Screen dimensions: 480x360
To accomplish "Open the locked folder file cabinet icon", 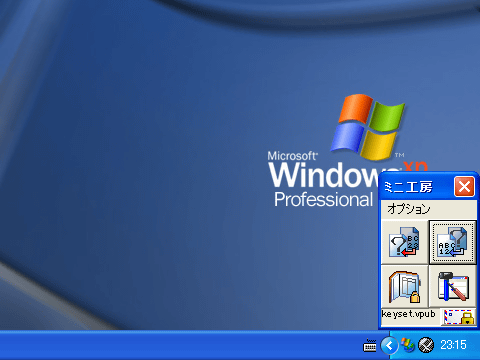I will 405,286.
